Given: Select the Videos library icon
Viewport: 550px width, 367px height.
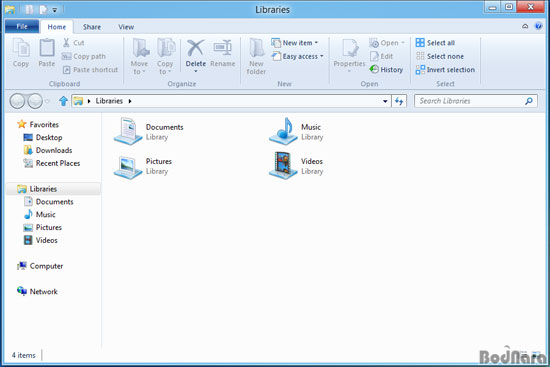Looking at the screenshot, I should tap(283, 166).
